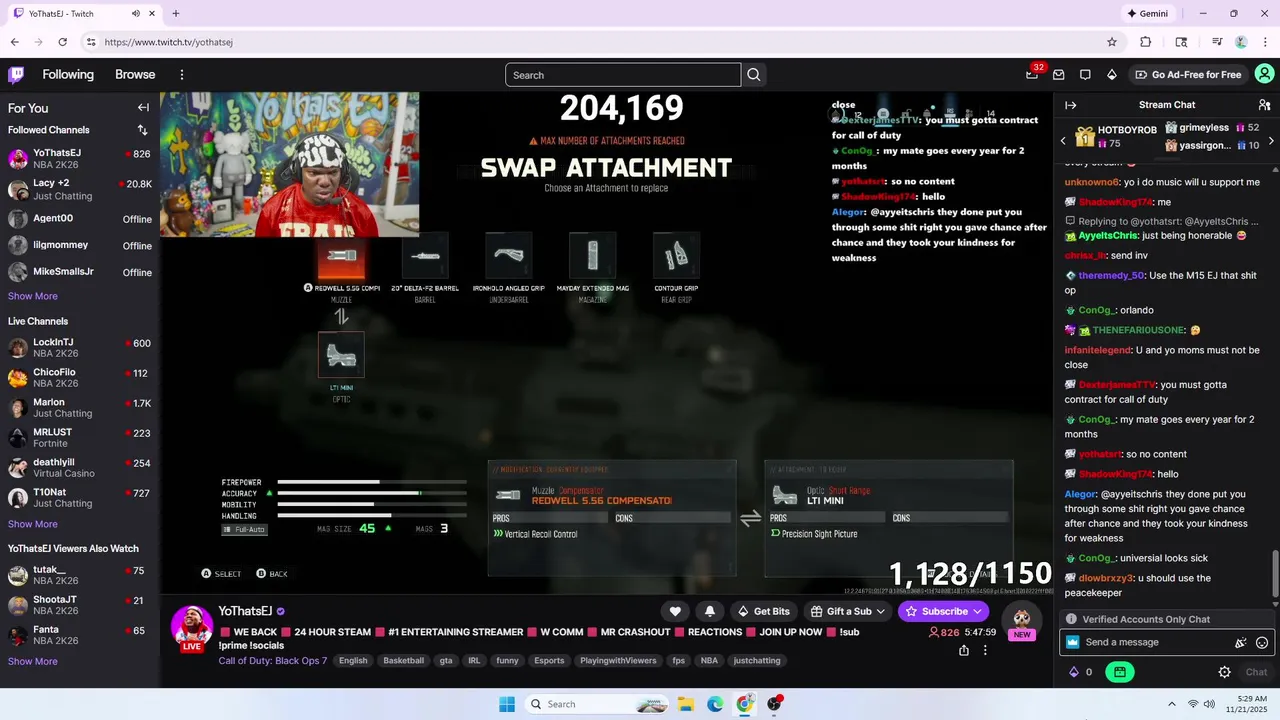Bookmark the page with the star icon
Viewport: 1280px width, 720px height.
(1111, 42)
